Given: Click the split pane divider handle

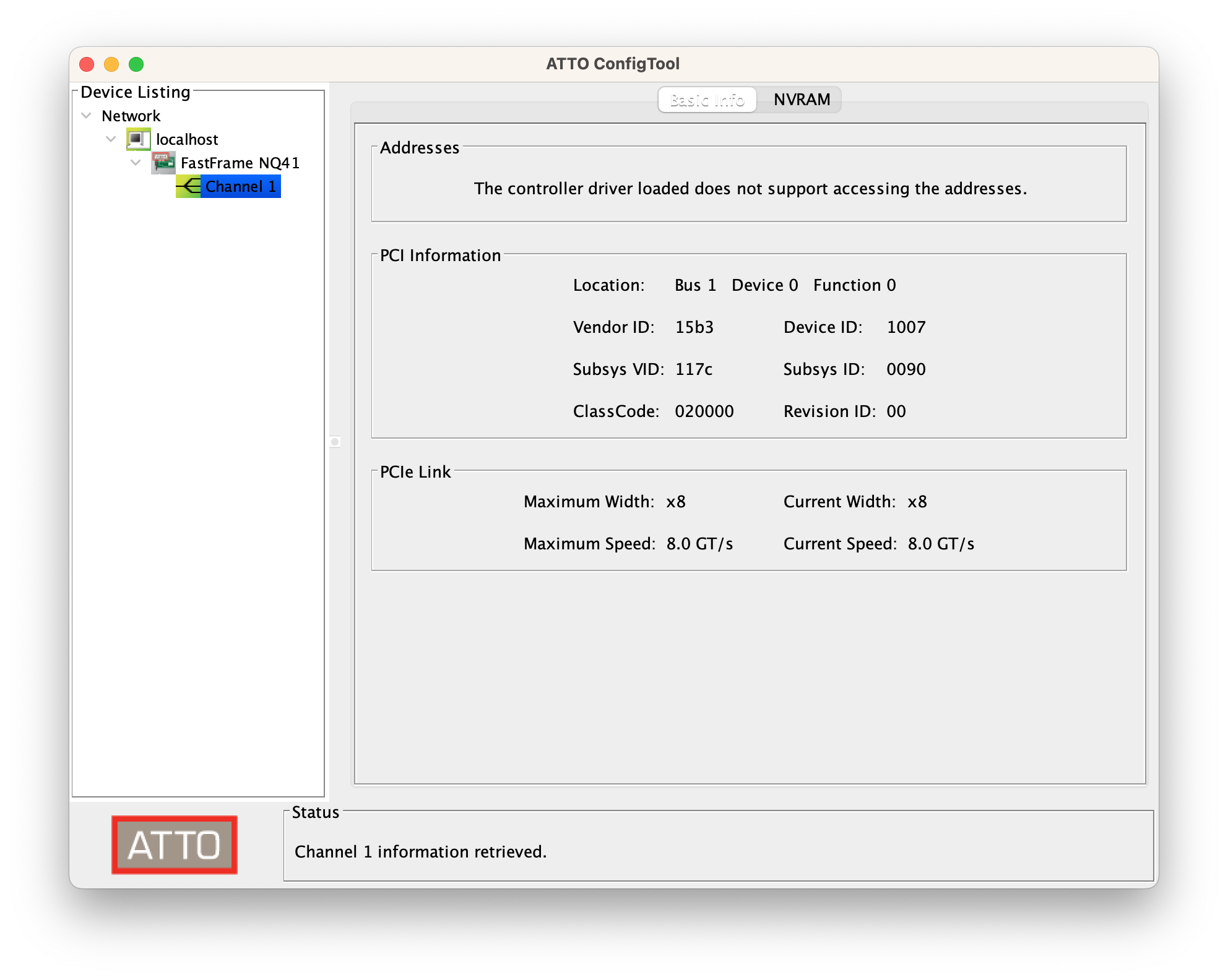Looking at the screenshot, I should [335, 442].
